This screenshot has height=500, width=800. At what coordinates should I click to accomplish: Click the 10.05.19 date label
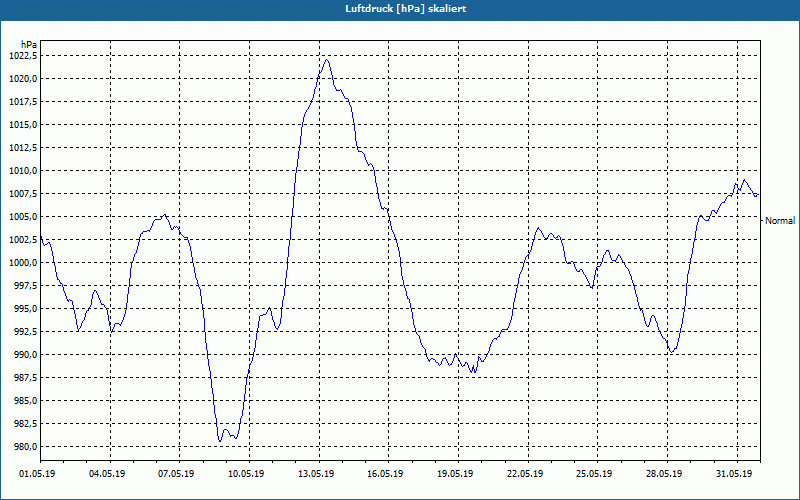point(246,474)
